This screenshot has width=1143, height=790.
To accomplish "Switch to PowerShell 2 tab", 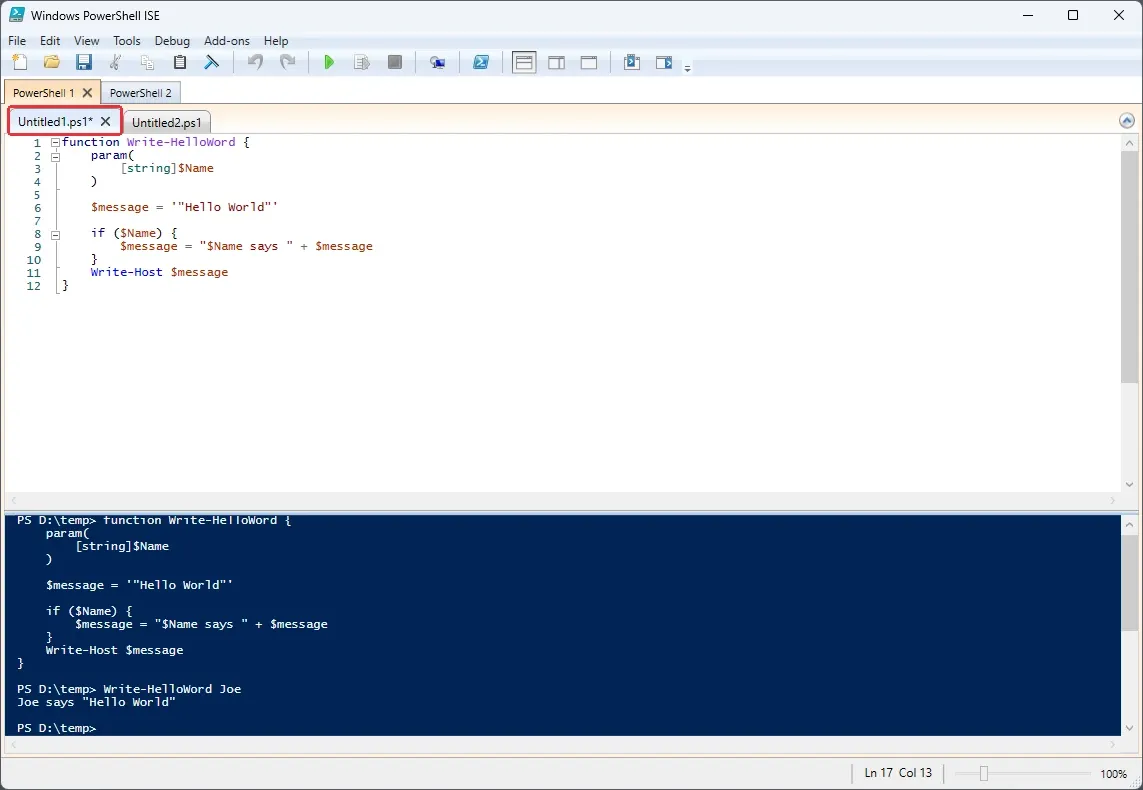I will [x=141, y=93].
